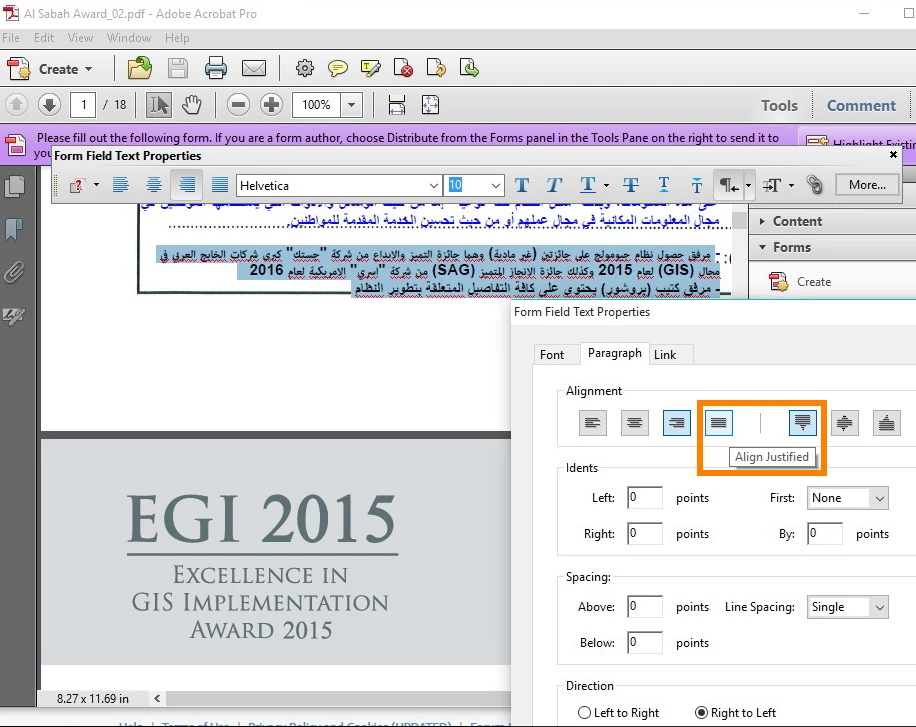This screenshot has height=727, width=916.
Task: Select the highlight text tool icon
Action: click(370, 68)
